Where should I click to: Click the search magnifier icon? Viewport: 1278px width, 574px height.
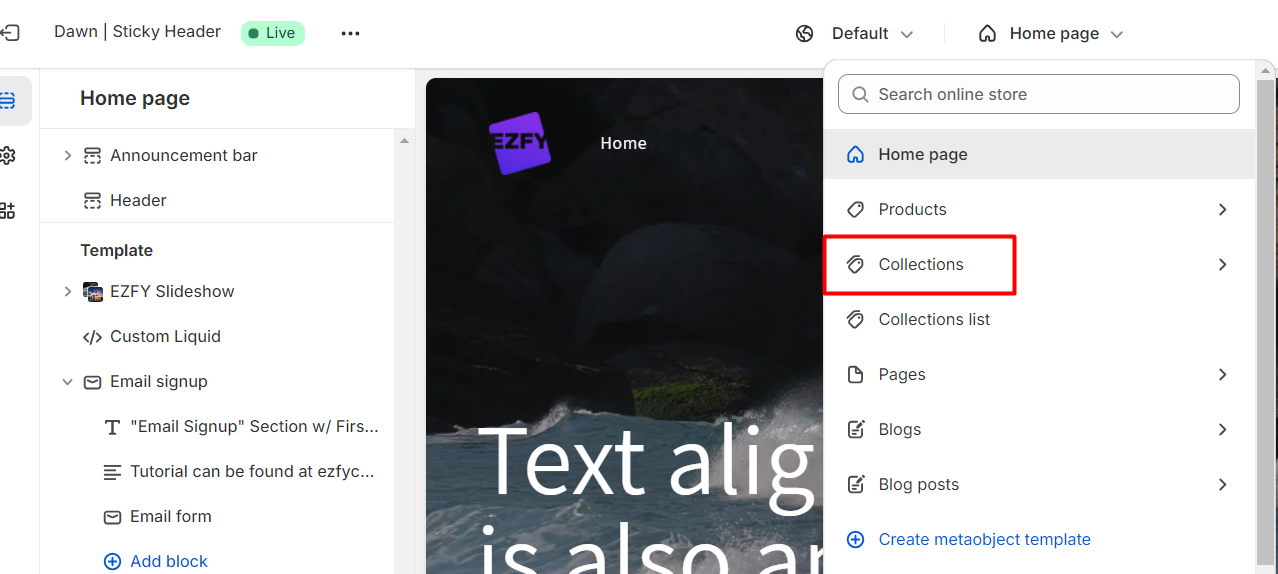[860, 94]
